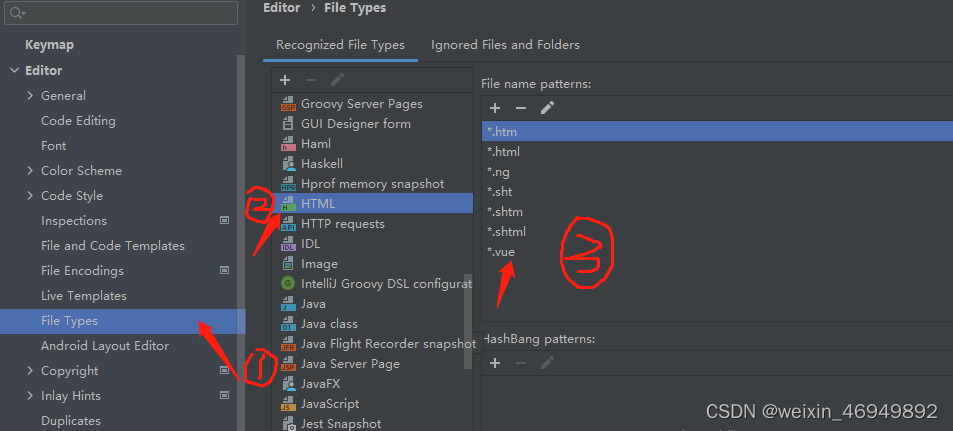The image size is (953, 431).
Task: Remove the selected file name pattern
Action: click(x=521, y=108)
